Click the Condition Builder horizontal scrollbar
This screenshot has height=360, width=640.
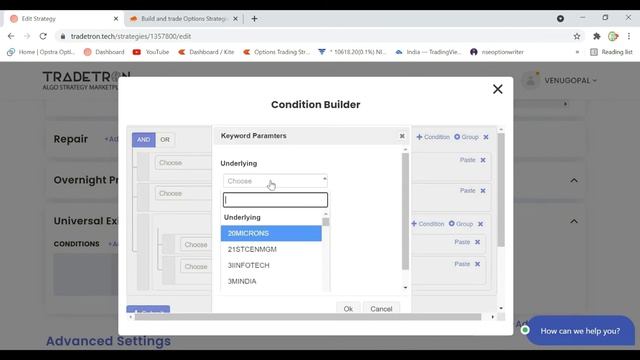[308, 317]
